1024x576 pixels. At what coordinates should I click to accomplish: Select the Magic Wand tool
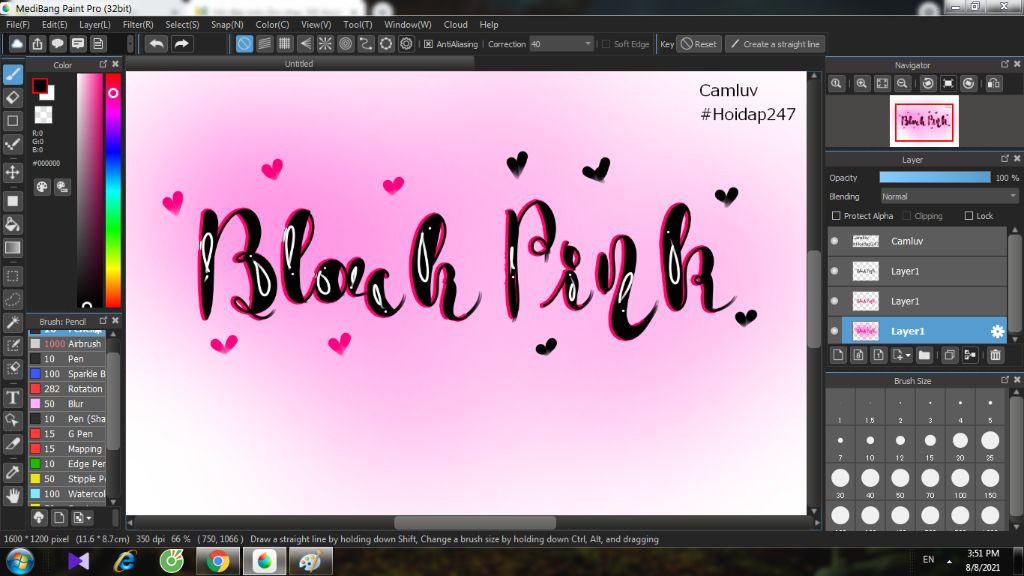(x=12, y=322)
